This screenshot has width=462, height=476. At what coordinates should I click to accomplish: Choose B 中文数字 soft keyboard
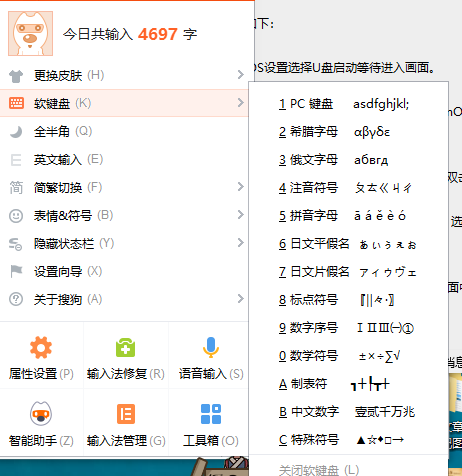click(348, 412)
